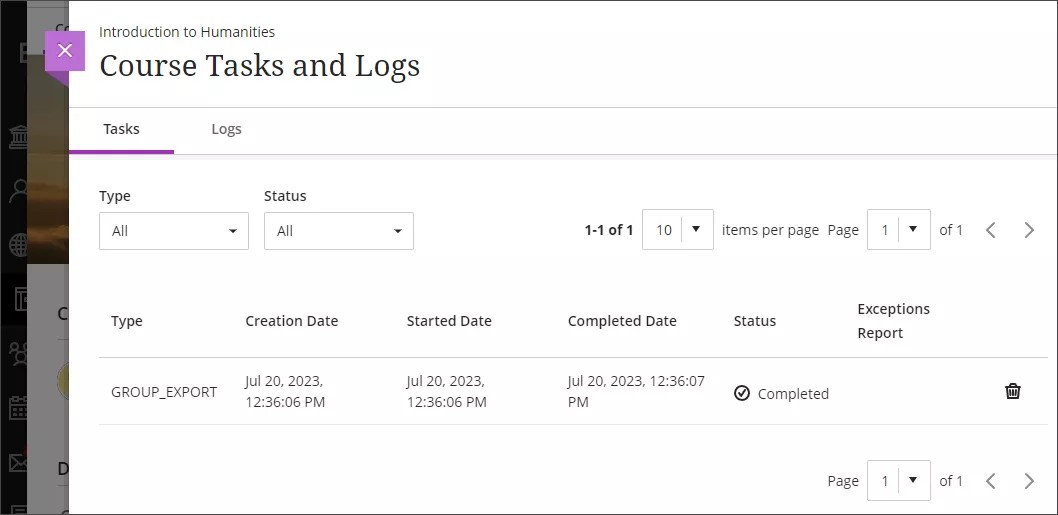Click the Creation Date column header
The width and height of the screenshot is (1058, 515).
coord(291,321)
